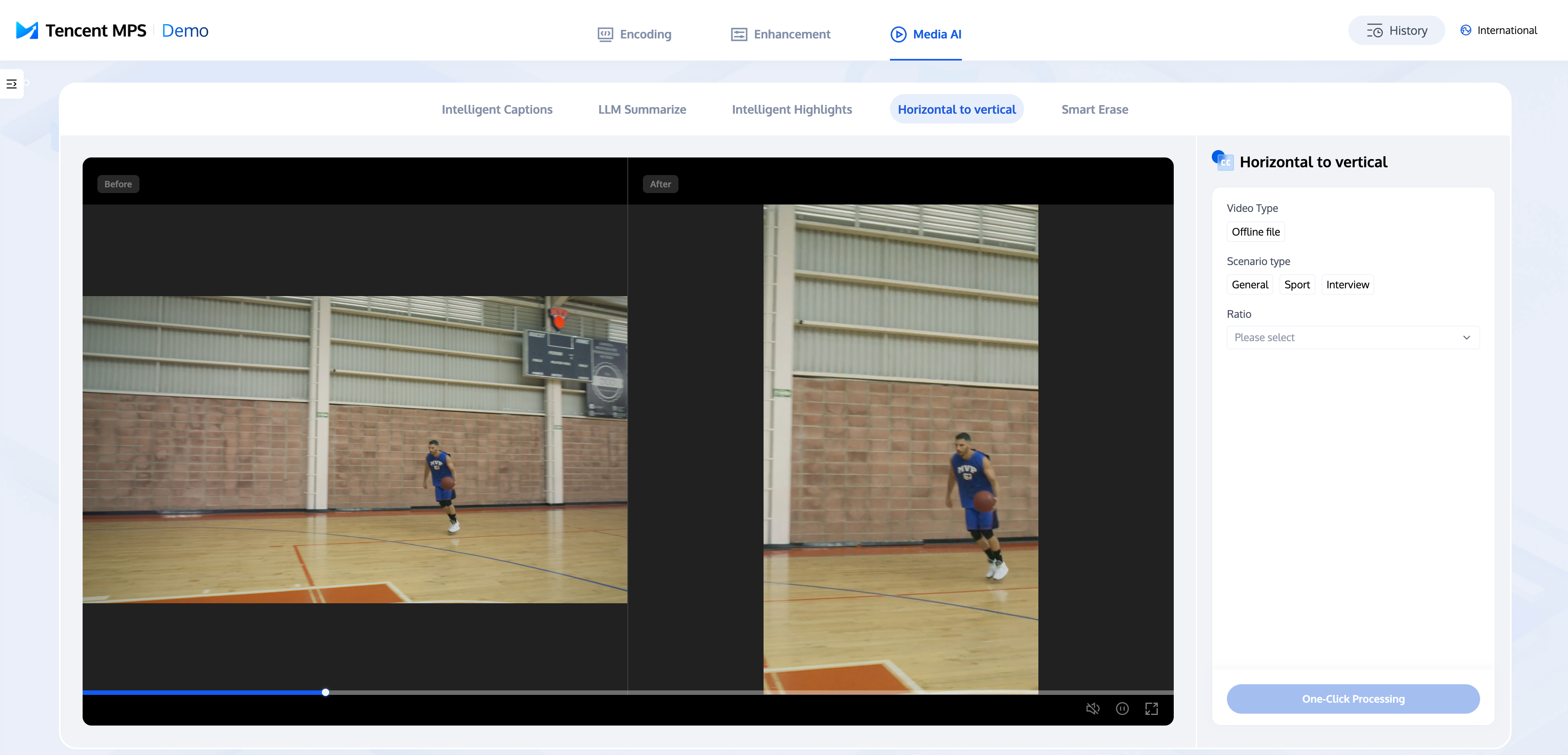The width and height of the screenshot is (1568, 755).
Task: Toggle the sidebar collapse menu icon
Action: tap(11, 84)
